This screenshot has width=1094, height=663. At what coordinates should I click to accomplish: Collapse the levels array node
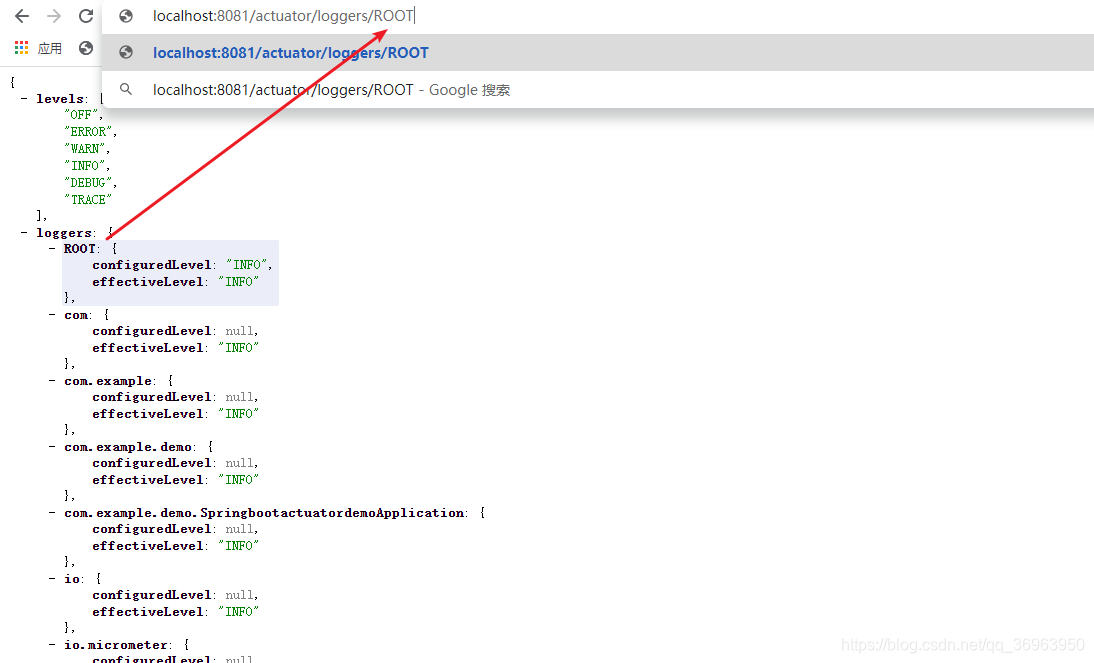[x=24, y=98]
